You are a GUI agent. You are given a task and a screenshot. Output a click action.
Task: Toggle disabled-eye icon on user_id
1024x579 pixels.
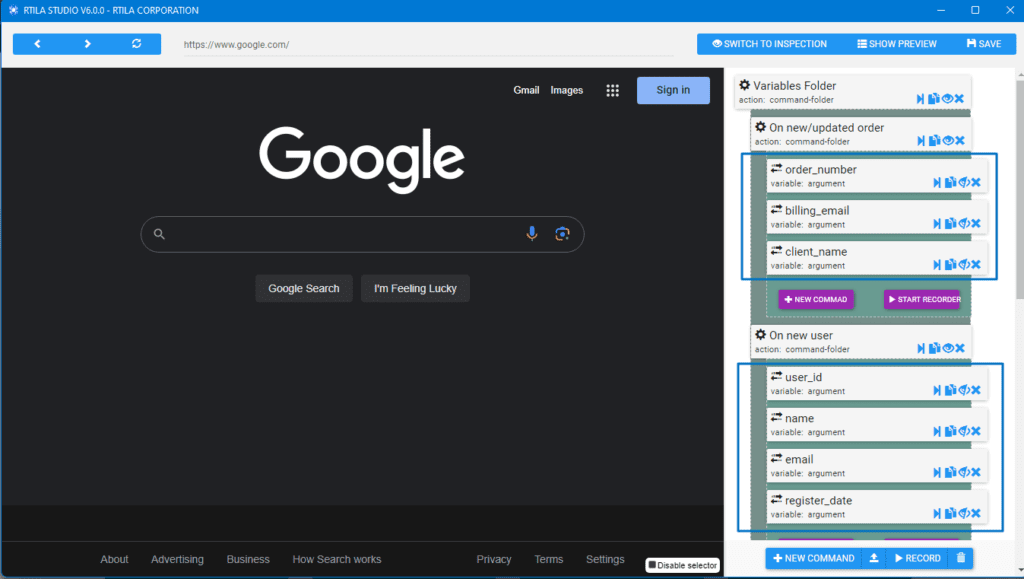pos(964,390)
